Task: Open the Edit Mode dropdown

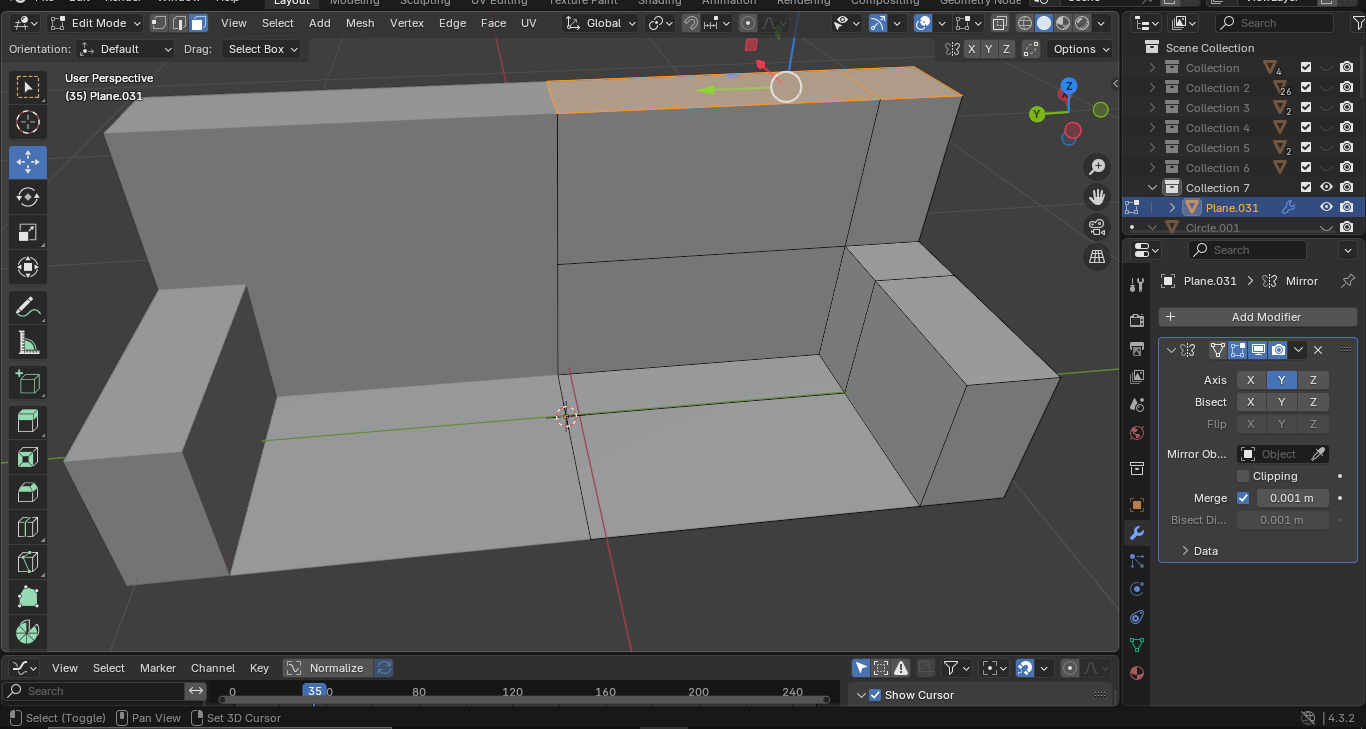Action: click(97, 23)
